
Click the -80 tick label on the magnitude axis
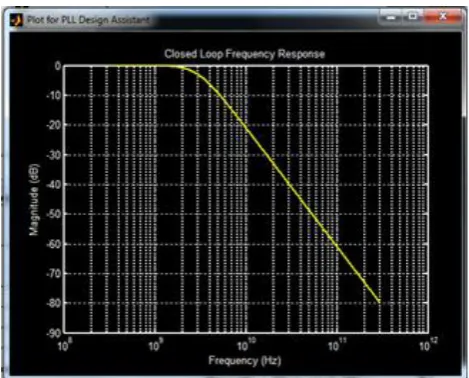[53, 304]
